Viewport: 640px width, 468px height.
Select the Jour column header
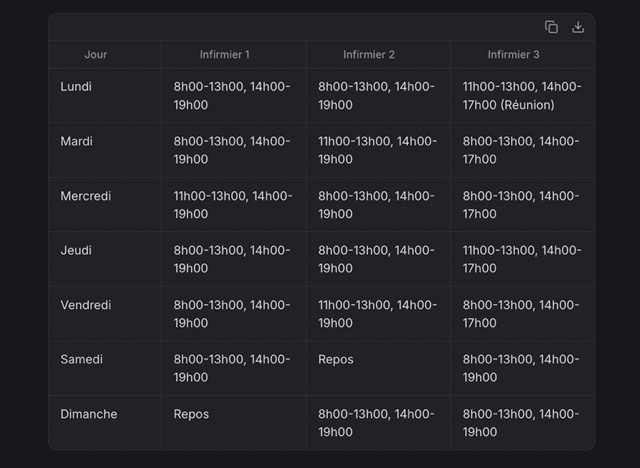(x=96, y=54)
